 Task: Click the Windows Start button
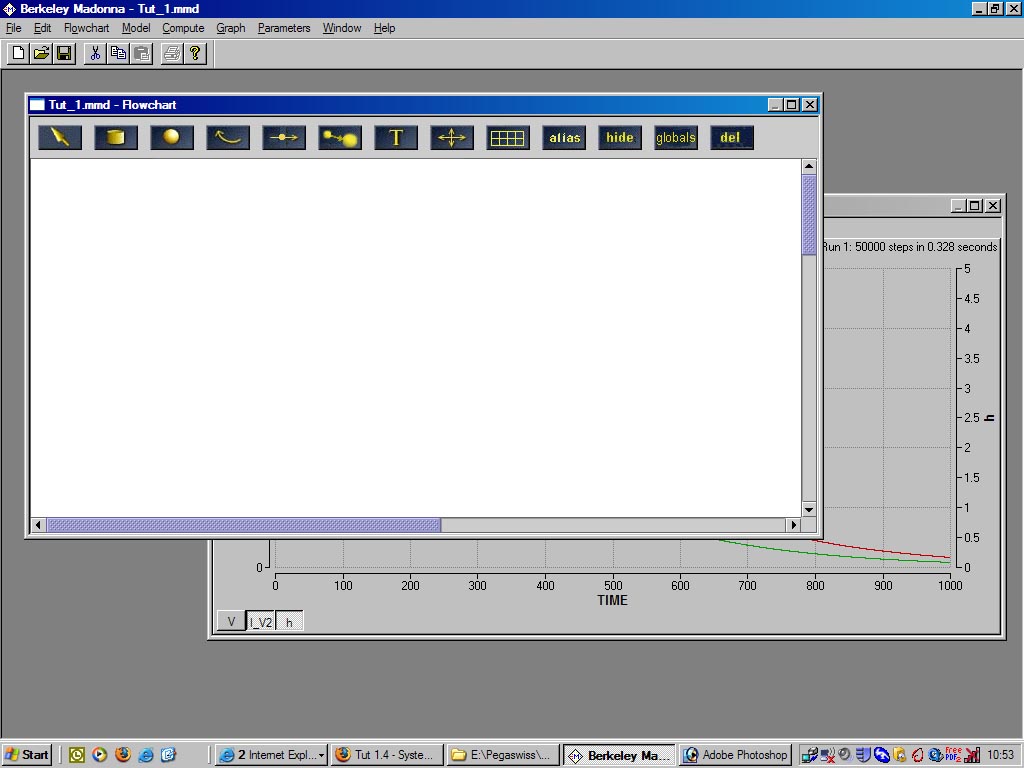(27, 755)
